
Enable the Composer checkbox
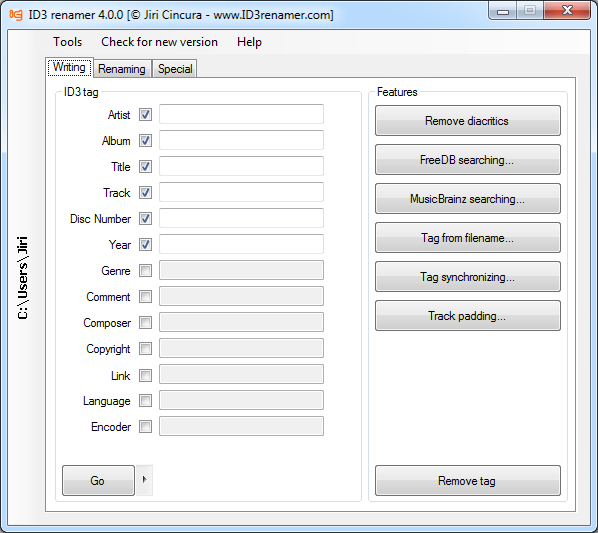(x=145, y=322)
